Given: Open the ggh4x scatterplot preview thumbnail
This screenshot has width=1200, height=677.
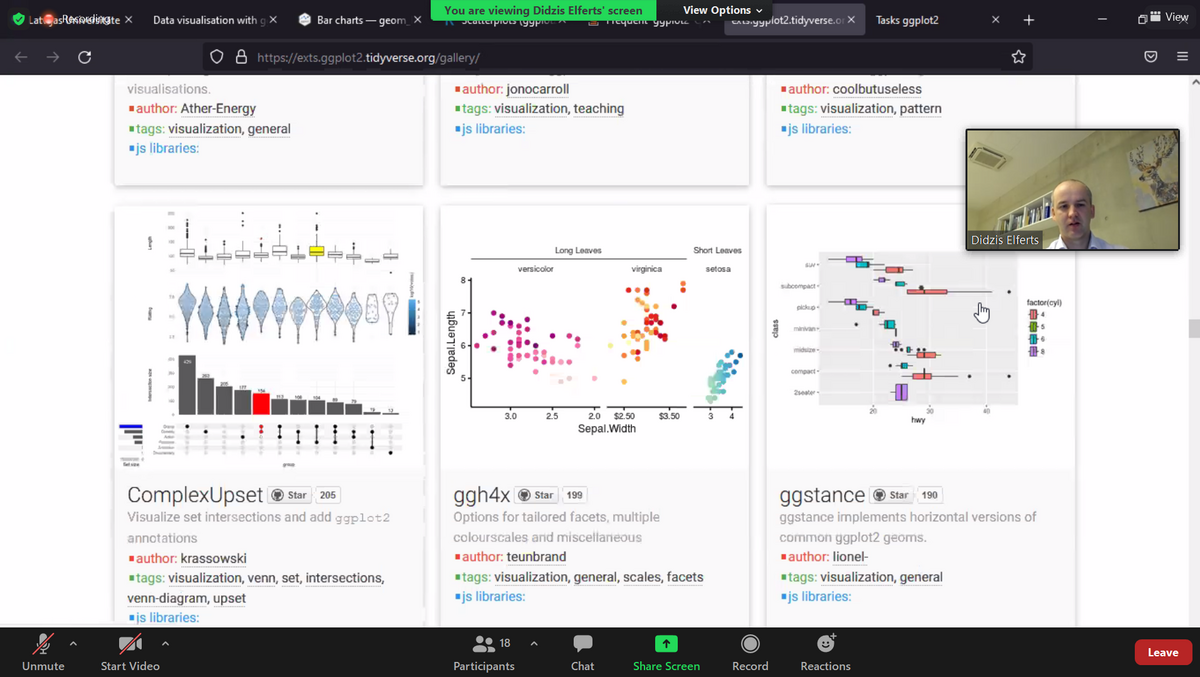Looking at the screenshot, I should [x=595, y=338].
